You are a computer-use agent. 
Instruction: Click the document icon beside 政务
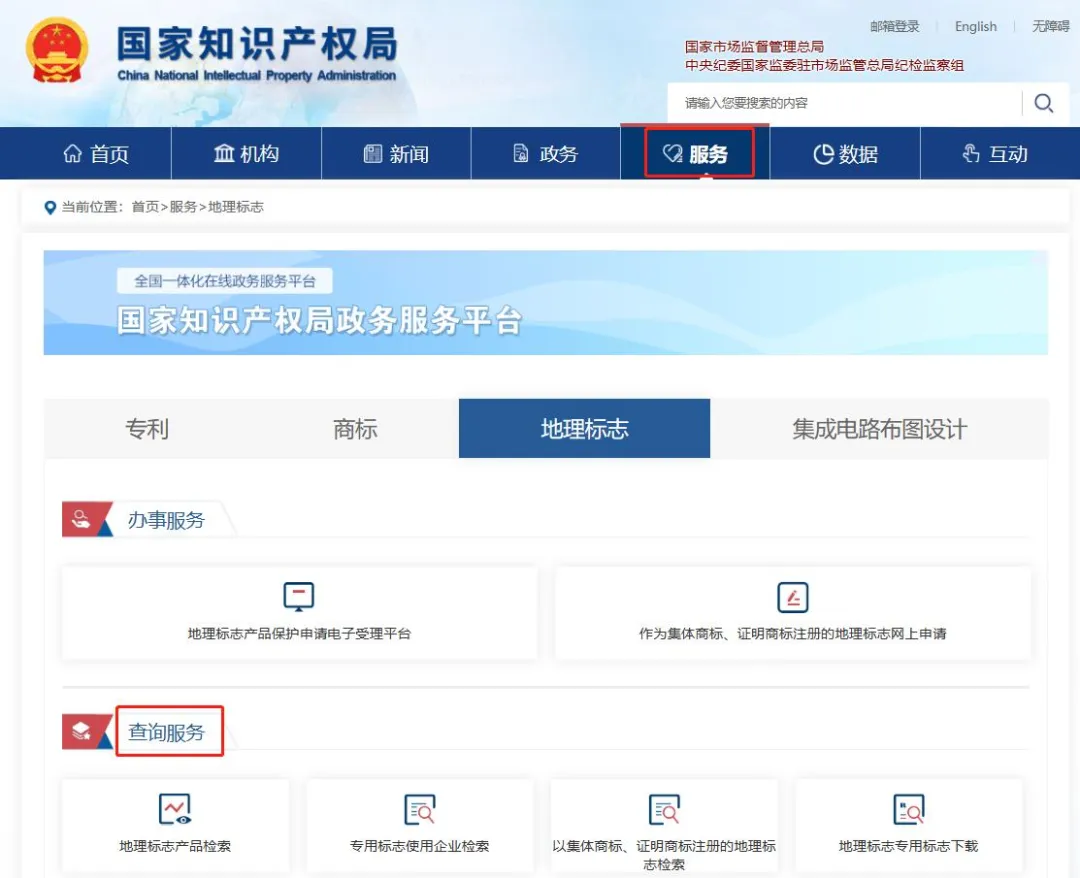[521, 153]
